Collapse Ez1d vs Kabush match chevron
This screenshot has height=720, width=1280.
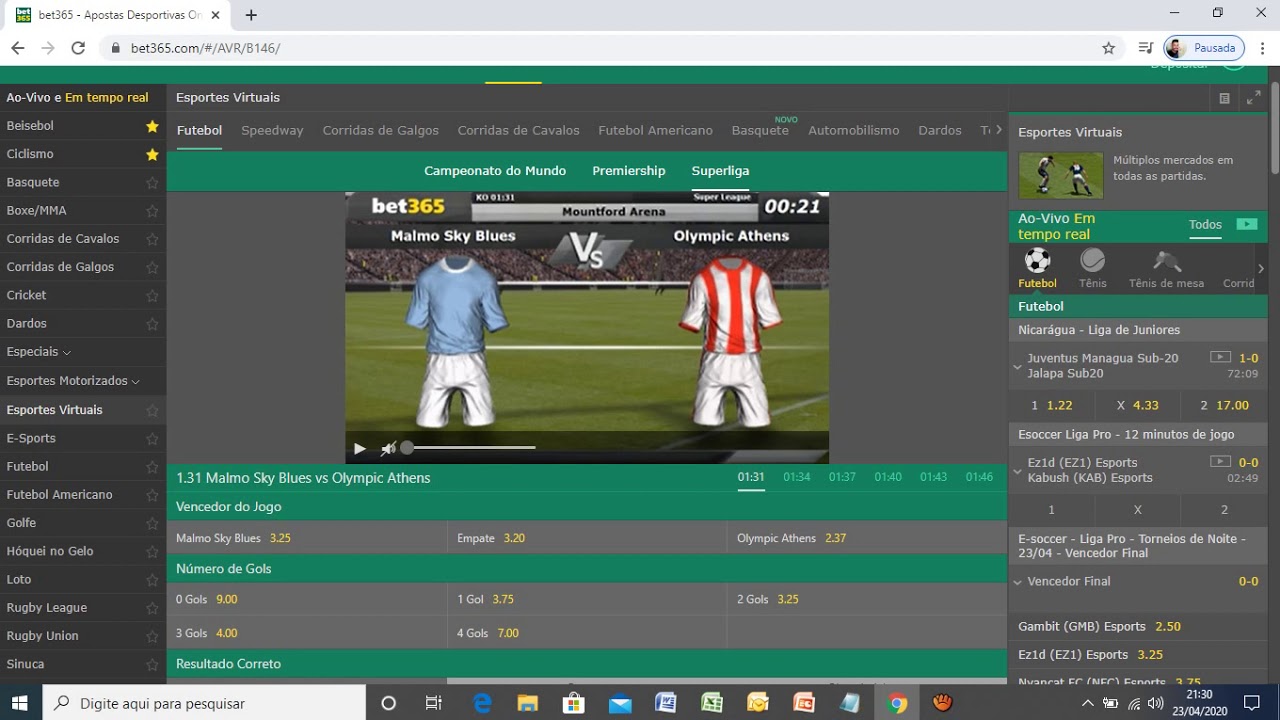pyautogui.click(x=1017, y=470)
